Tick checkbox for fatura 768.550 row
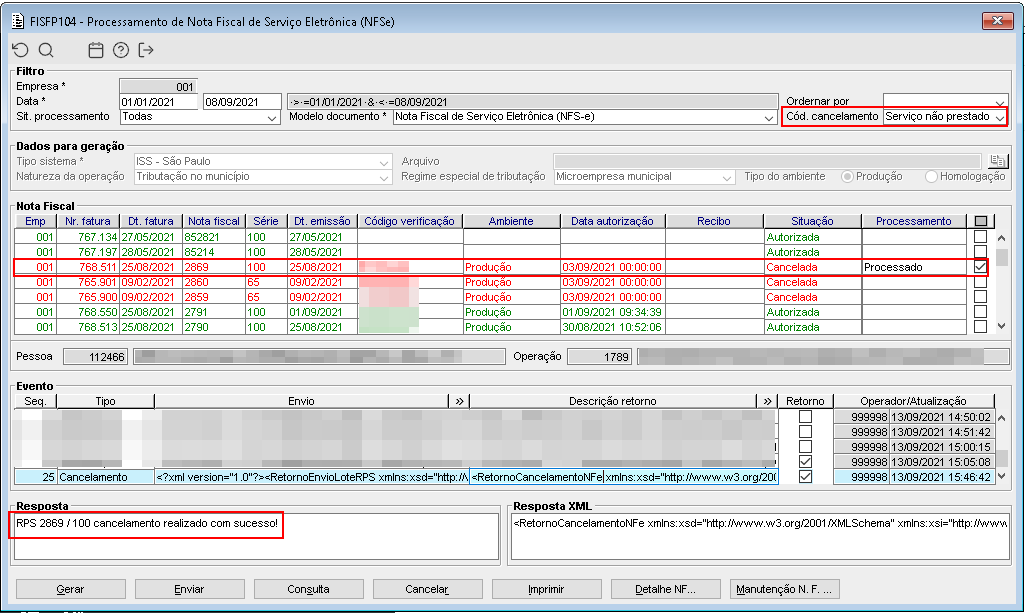The image size is (1025, 613). pos(981,312)
